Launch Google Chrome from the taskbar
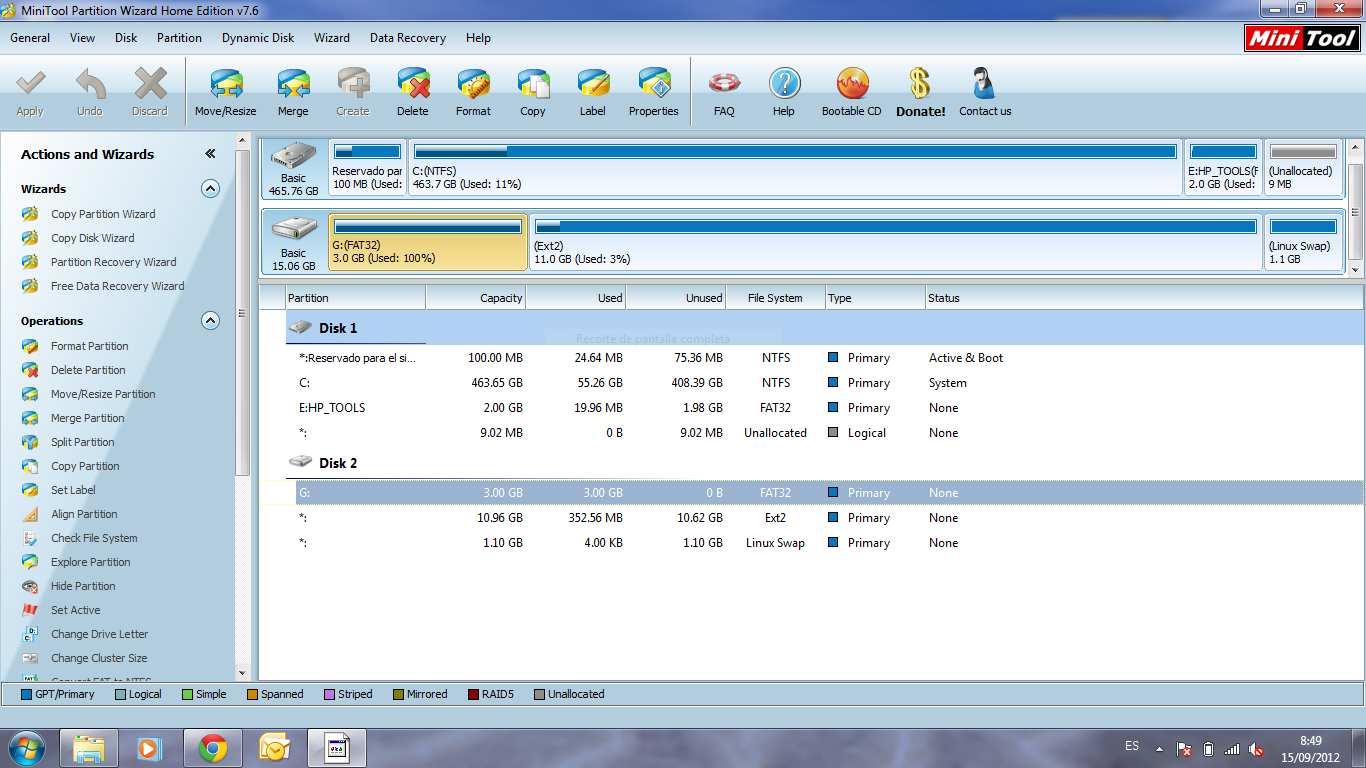This screenshot has width=1366, height=768. point(212,748)
